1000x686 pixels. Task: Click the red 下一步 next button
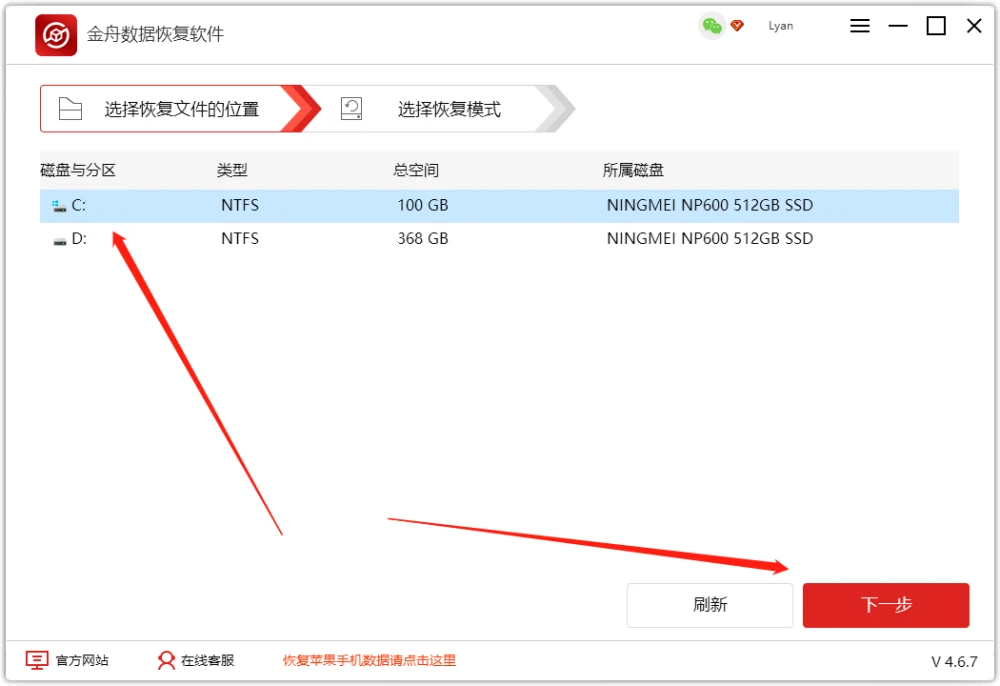point(886,605)
